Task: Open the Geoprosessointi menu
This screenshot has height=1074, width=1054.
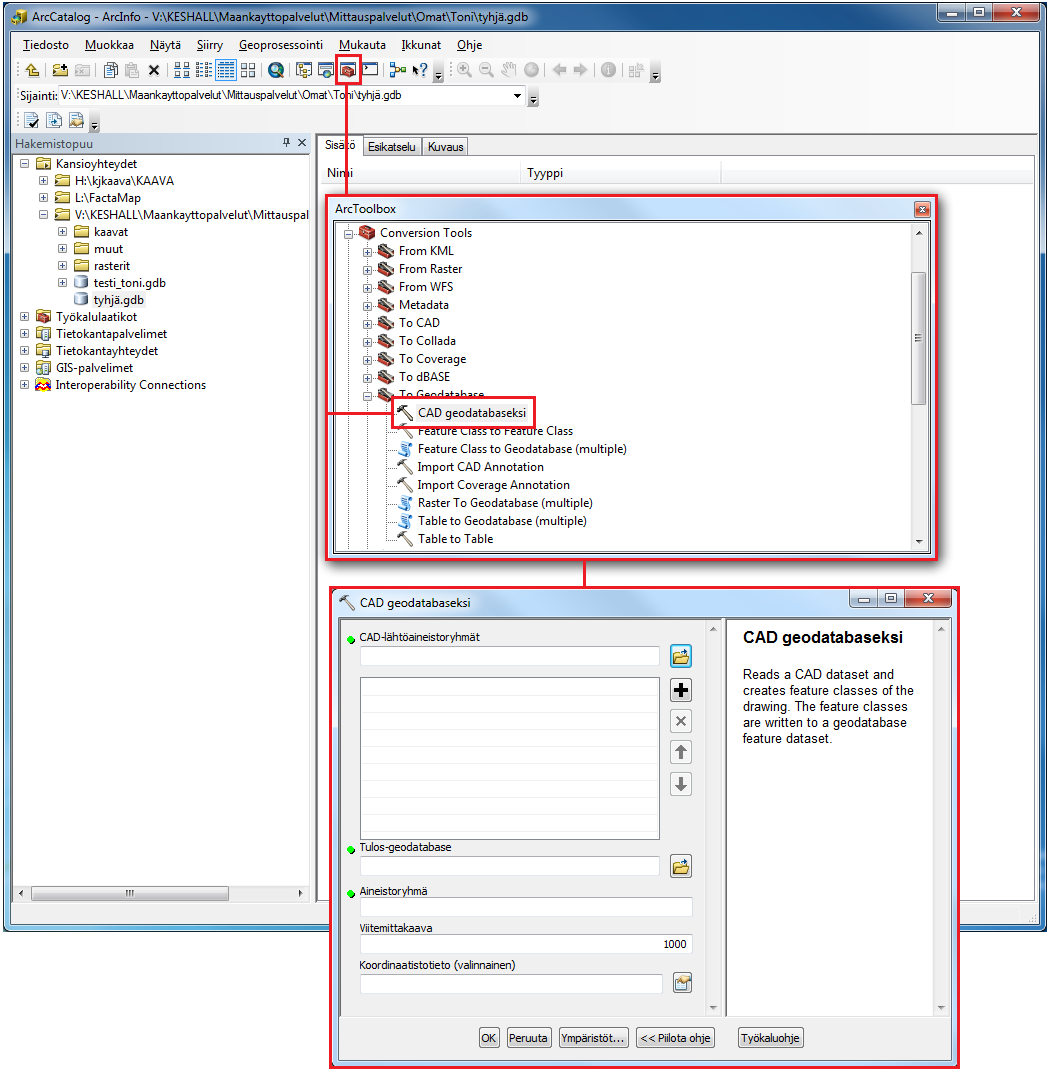Action: [x=281, y=45]
